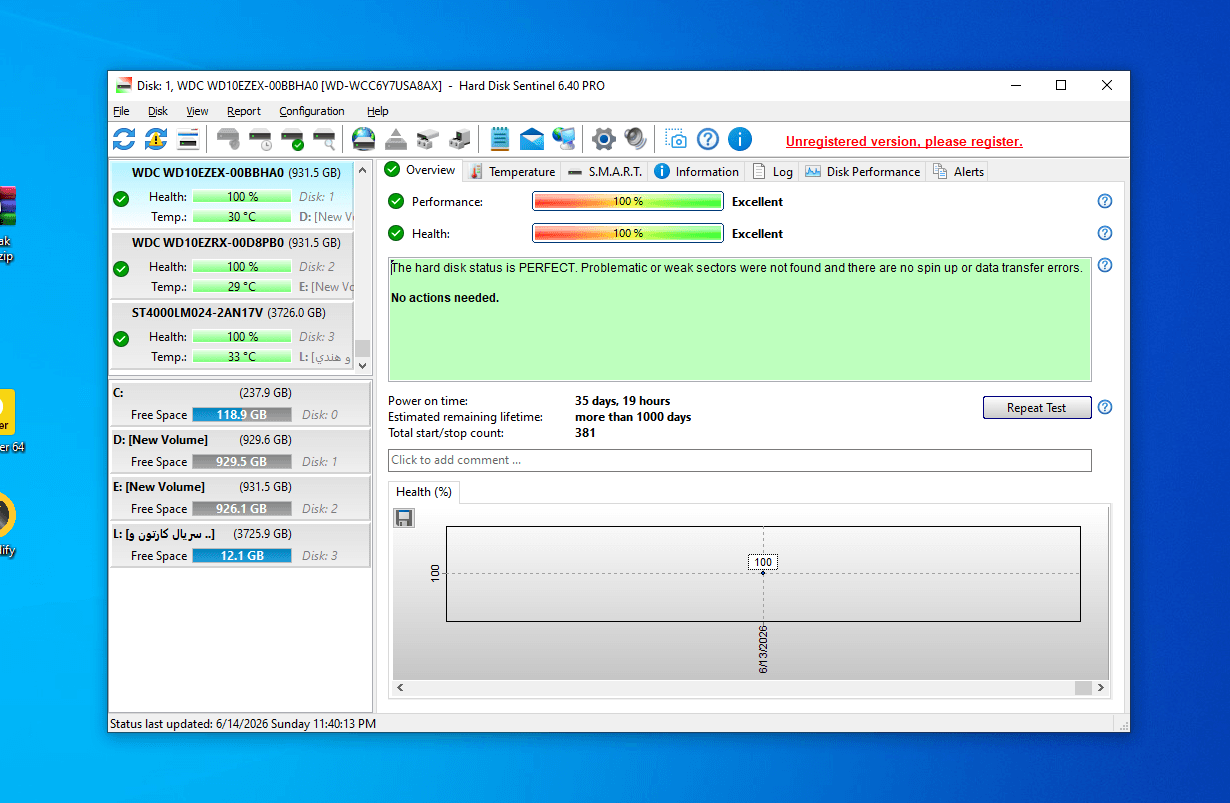This screenshot has width=1230, height=803.
Task: Open configuration via the gear icon
Action: 604,139
